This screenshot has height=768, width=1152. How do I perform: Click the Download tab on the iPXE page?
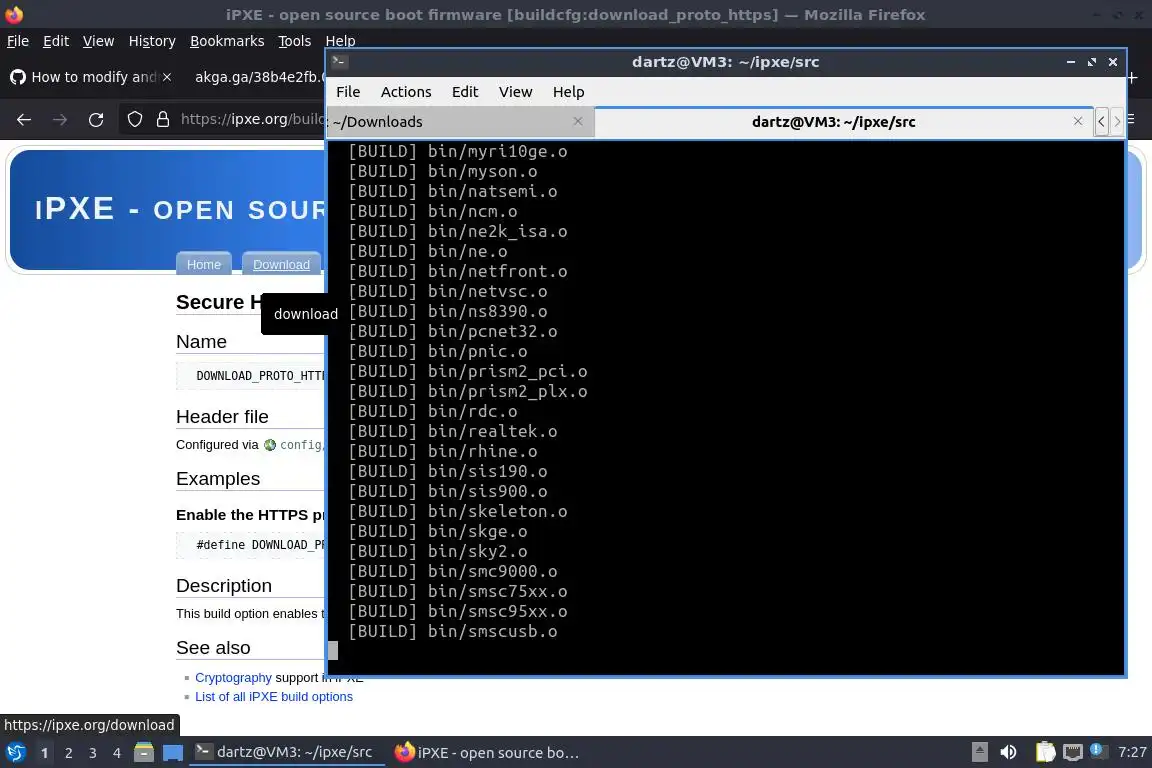coord(281,264)
